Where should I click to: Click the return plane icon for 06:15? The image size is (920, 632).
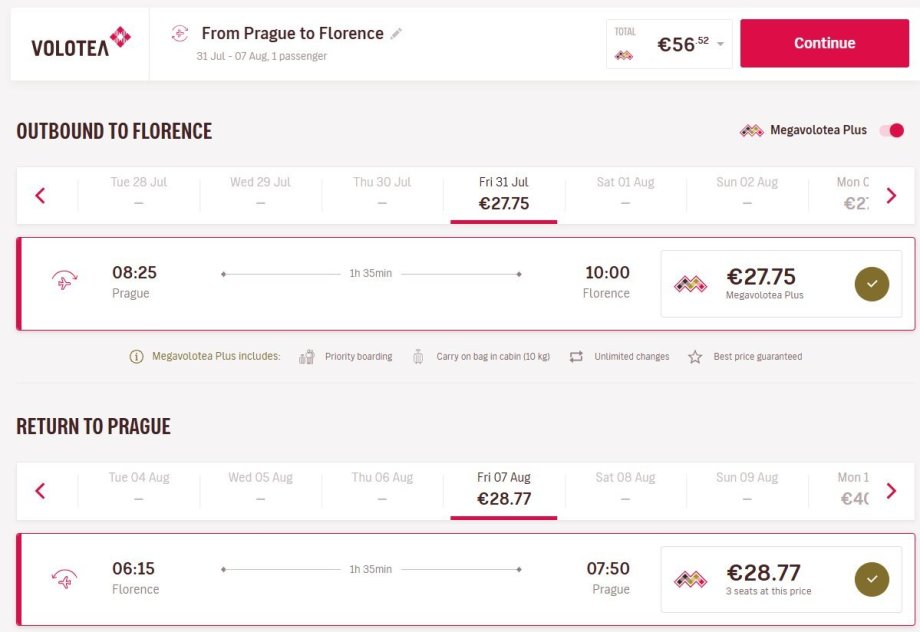click(x=65, y=578)
